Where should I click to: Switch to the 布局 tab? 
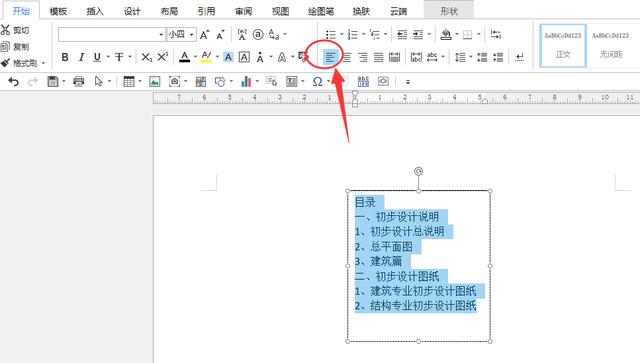tap(169, 11)
